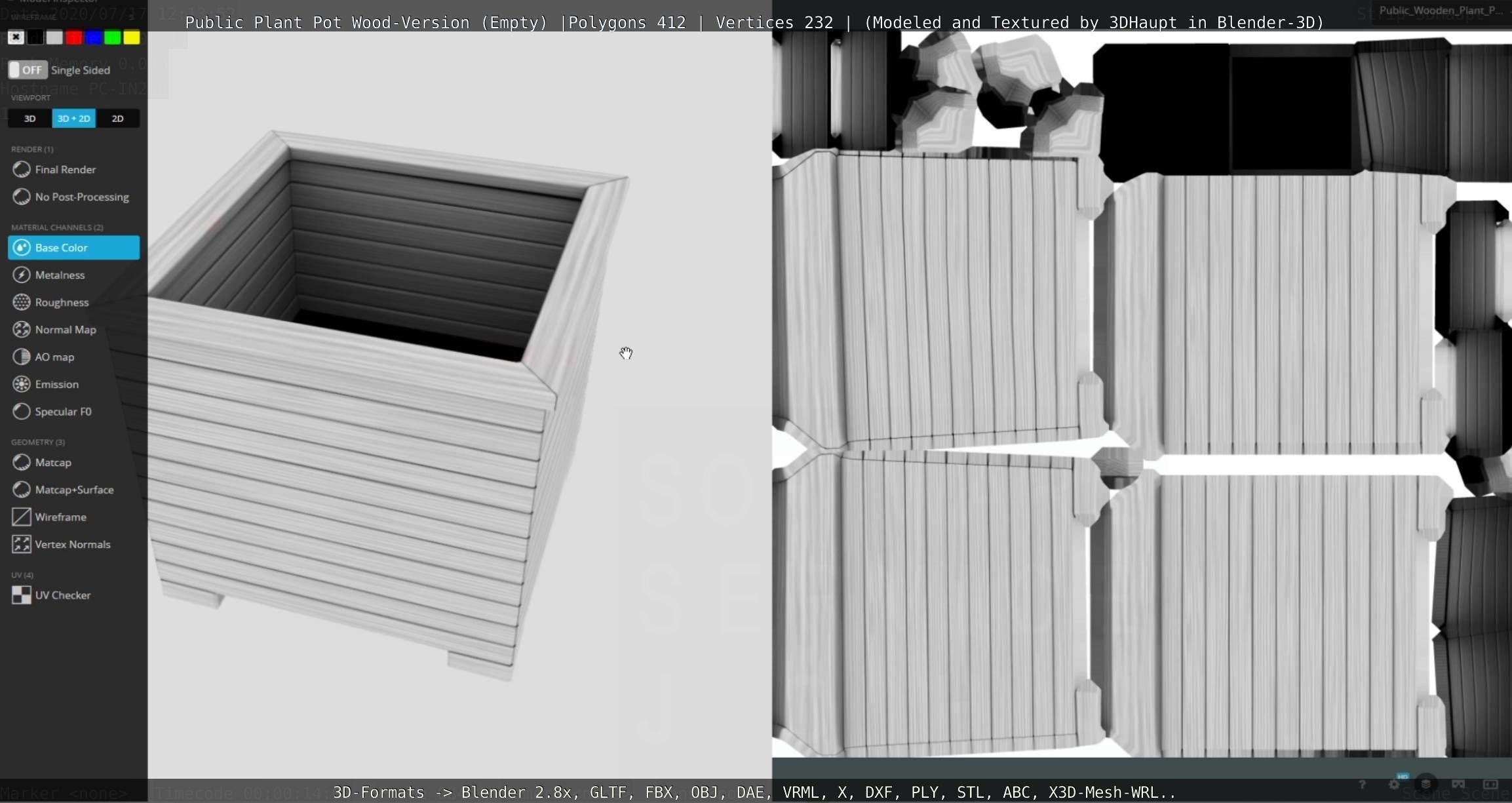Click the fullscreen icon in the viewer bar
This screenshot has height=803, width=1512.
tap(1490, 784)
